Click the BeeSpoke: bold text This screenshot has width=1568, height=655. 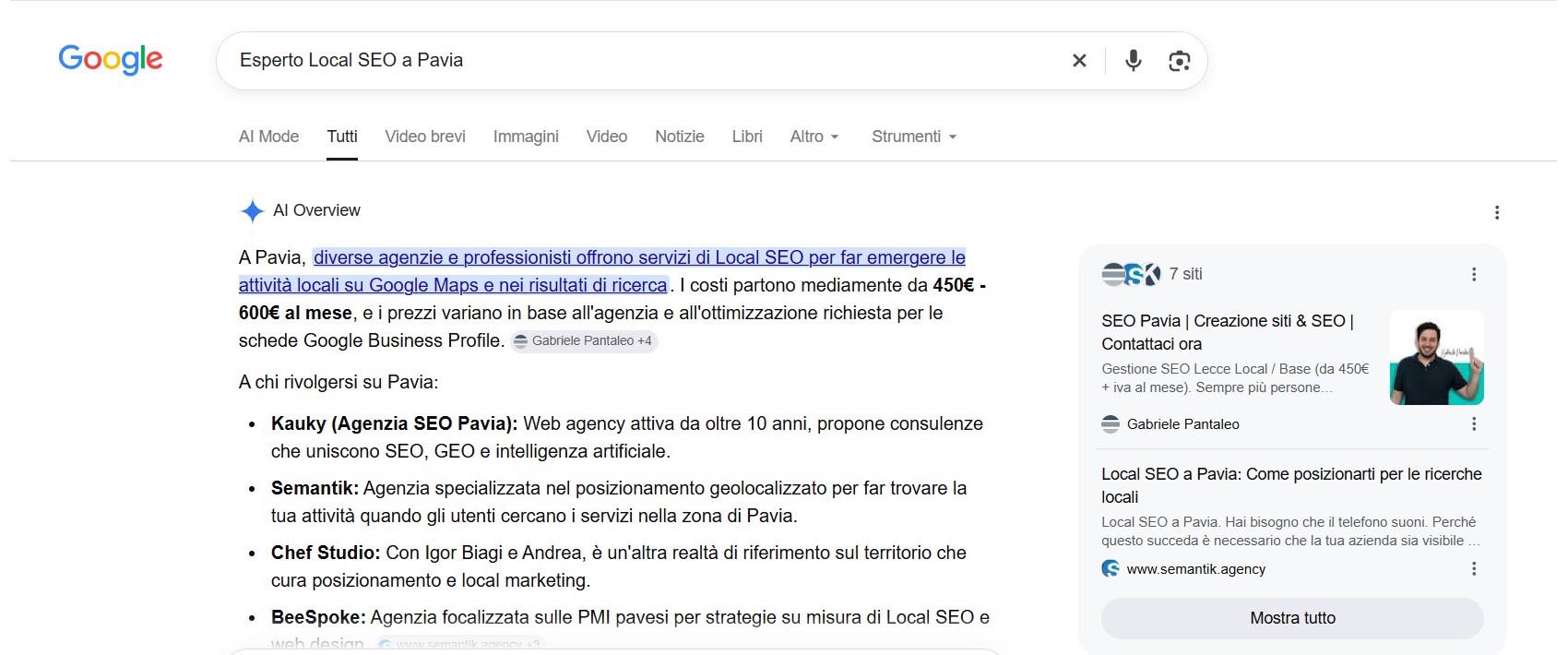click(318, 617)
